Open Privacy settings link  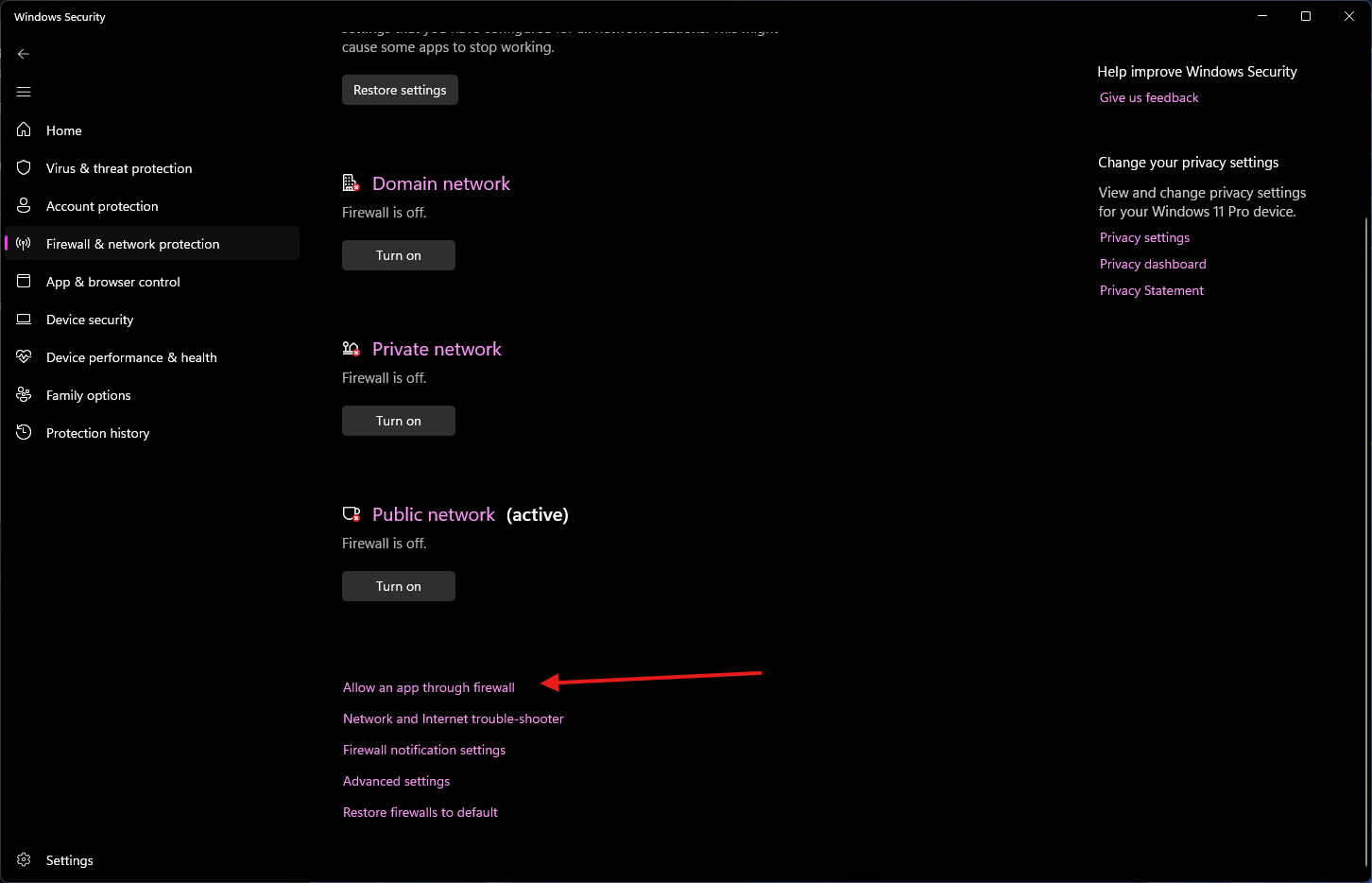coord(1144,237)
